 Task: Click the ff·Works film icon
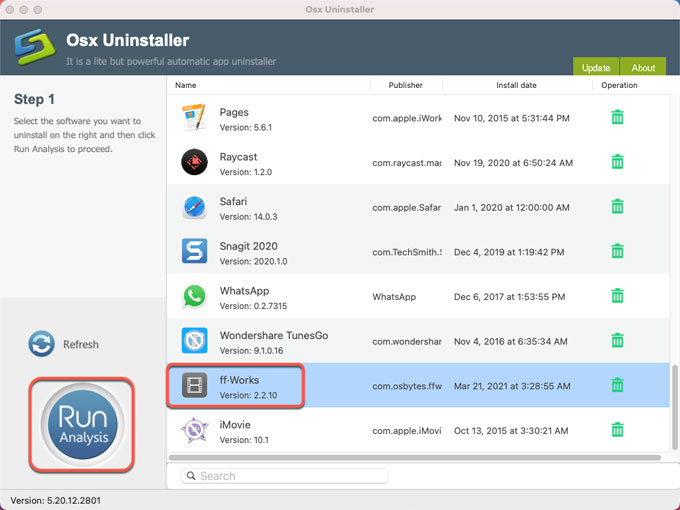click(194, 385)
